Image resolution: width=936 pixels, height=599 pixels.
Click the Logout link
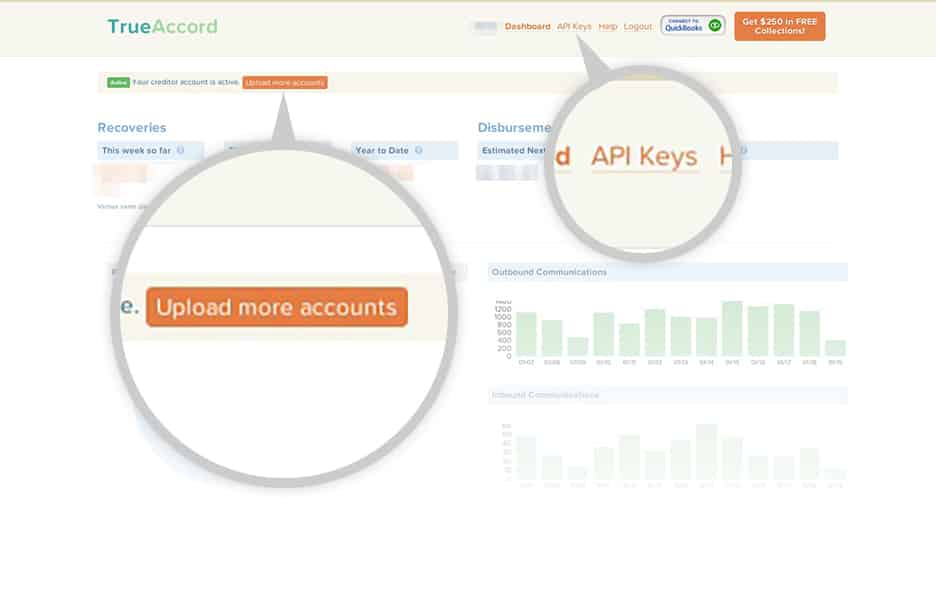coord(638,27)
